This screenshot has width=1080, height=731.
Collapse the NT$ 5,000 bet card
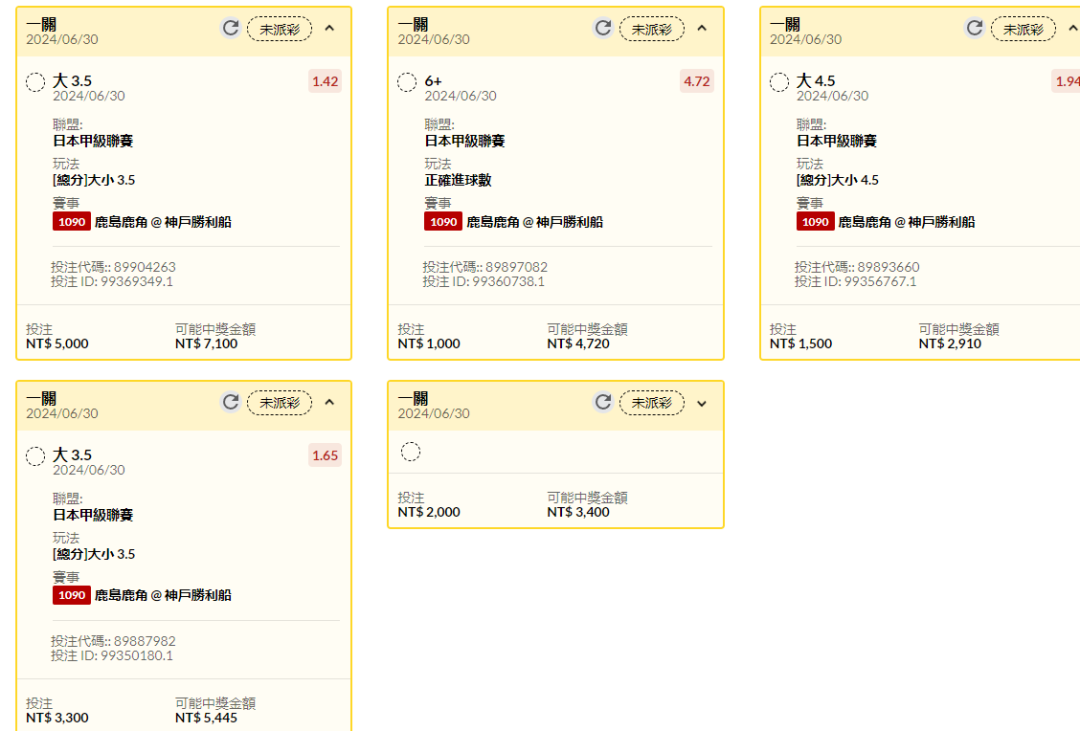pyautogui.click(x=329, y=28)
